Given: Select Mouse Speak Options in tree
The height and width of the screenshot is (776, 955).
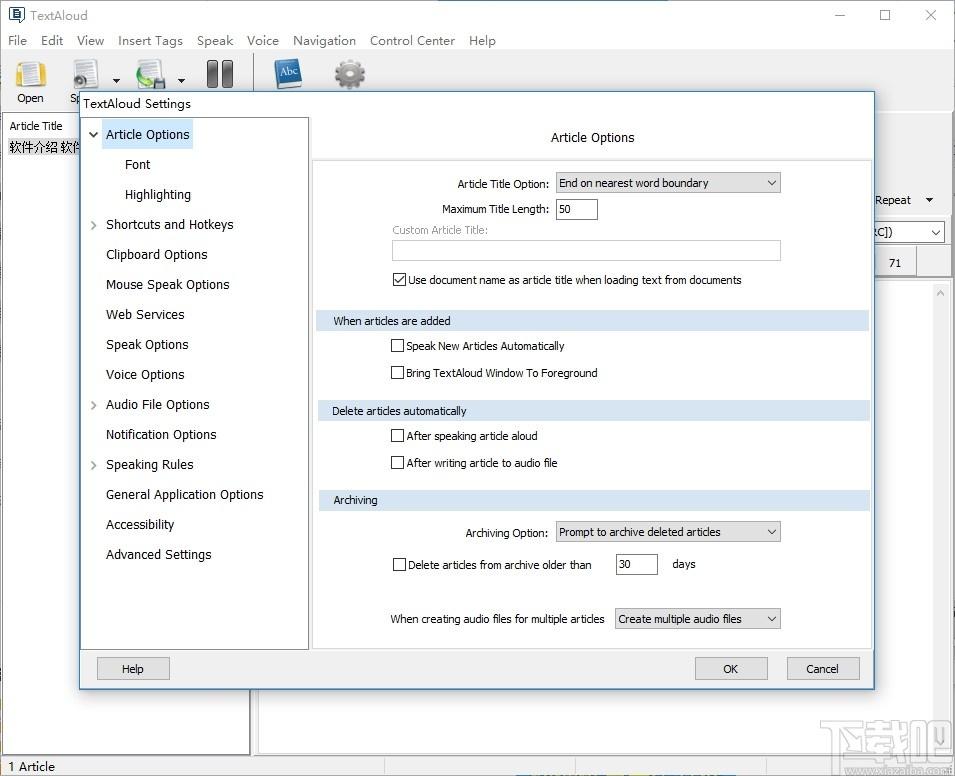Looking at the screenshot, I should tap(167, 284).
